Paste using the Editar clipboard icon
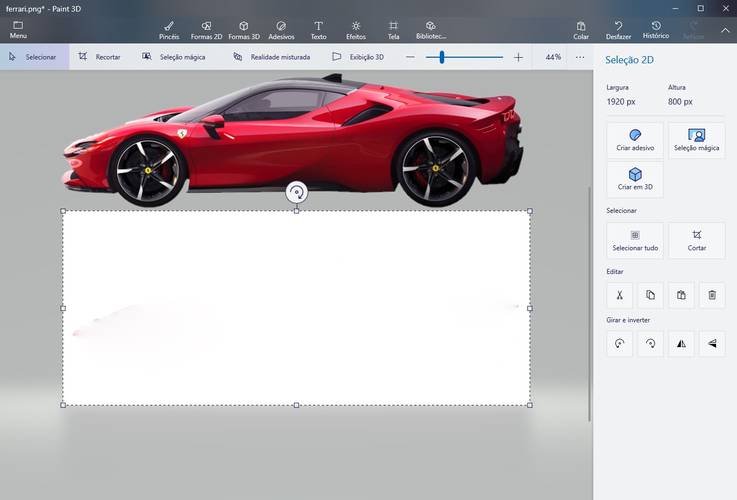 click(681, 295)
